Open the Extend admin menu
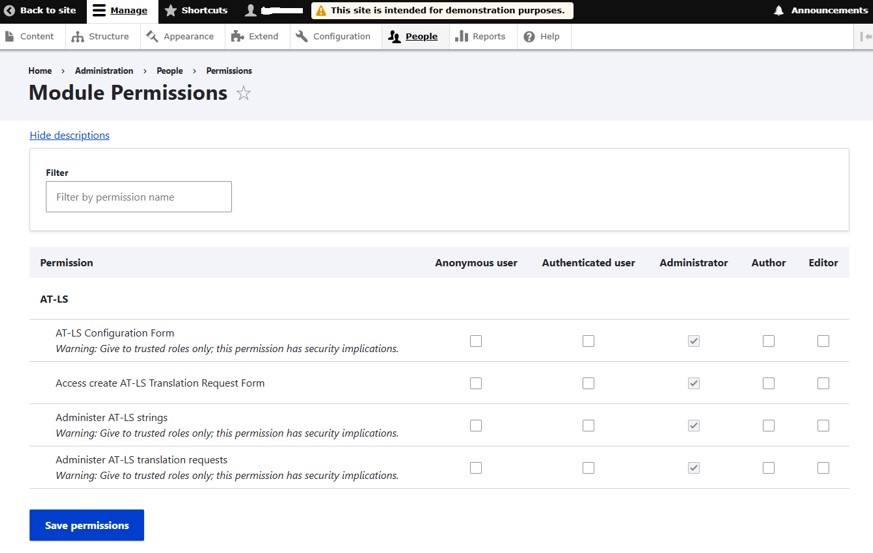 (255, 37)
